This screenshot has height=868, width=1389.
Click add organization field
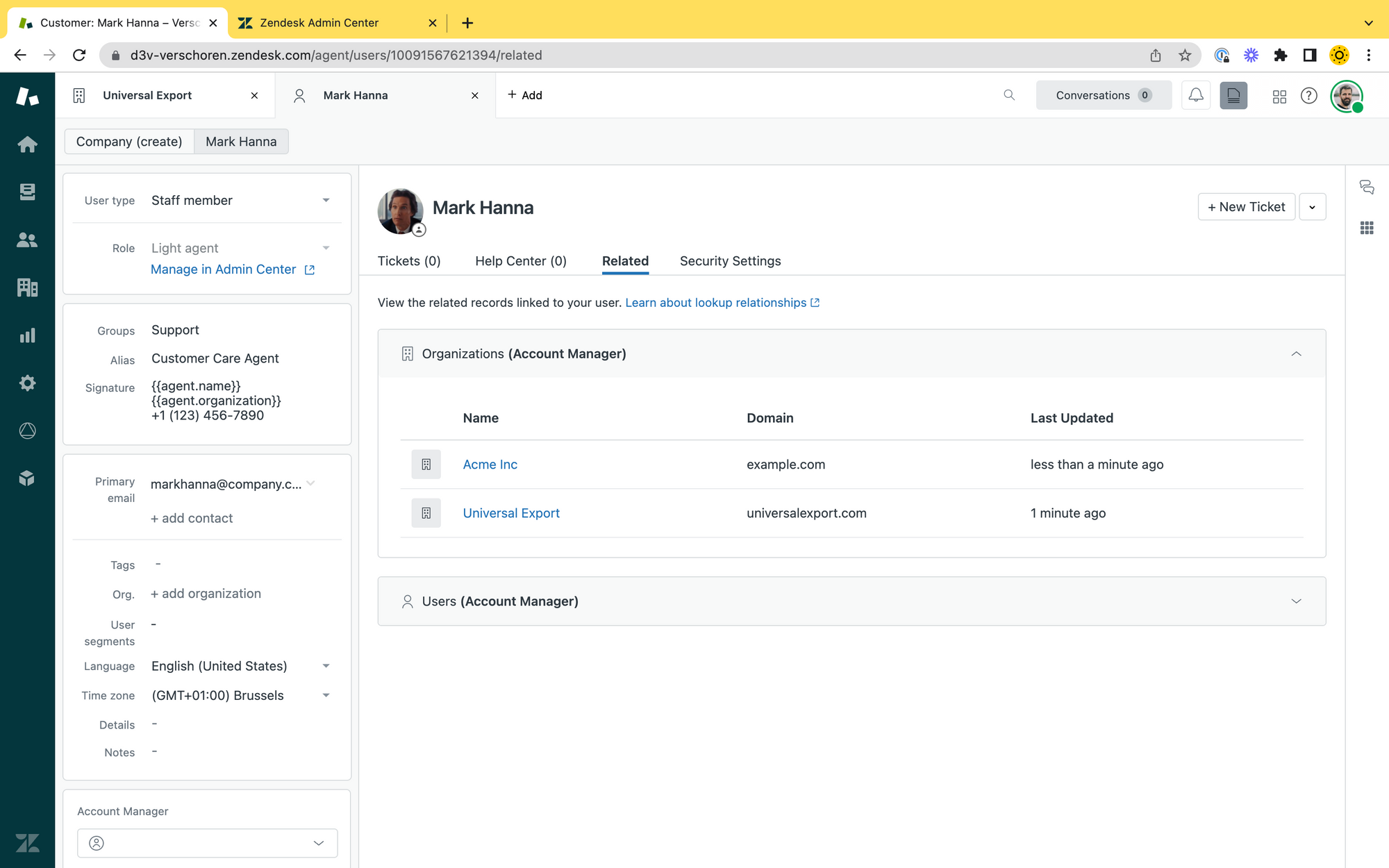[x=206, y=594]
